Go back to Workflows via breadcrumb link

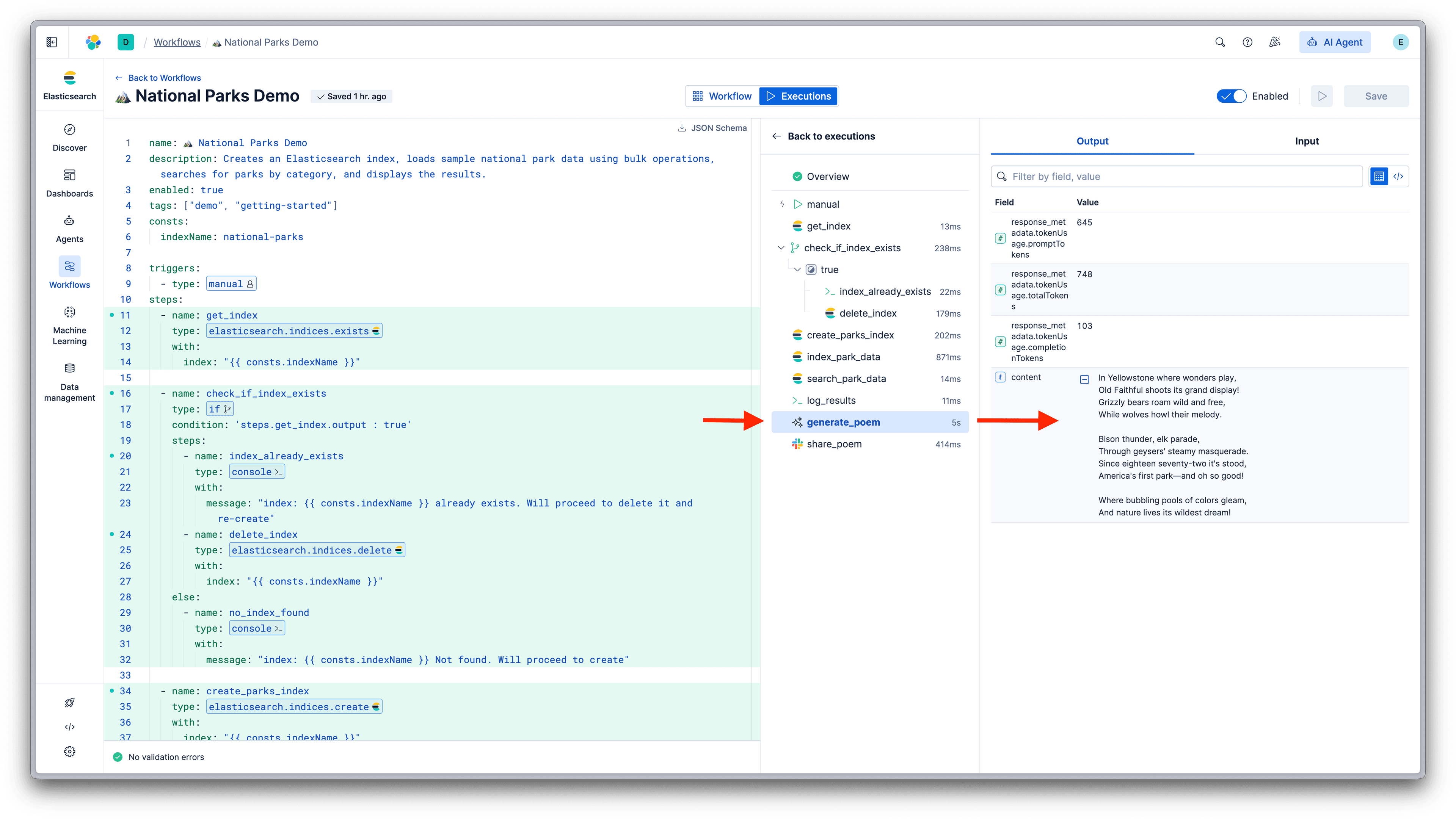coord(176,42)
